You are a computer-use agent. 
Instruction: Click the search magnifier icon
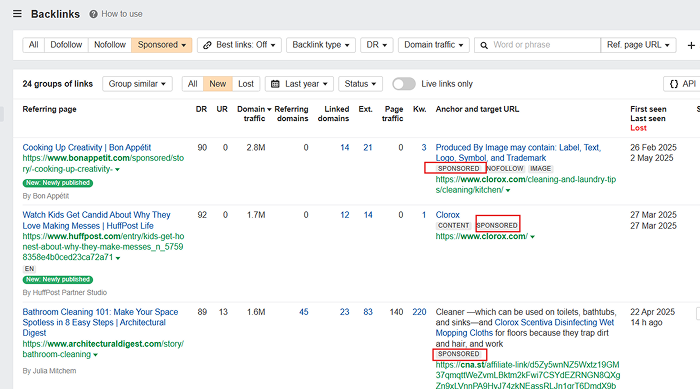(484, 45)
